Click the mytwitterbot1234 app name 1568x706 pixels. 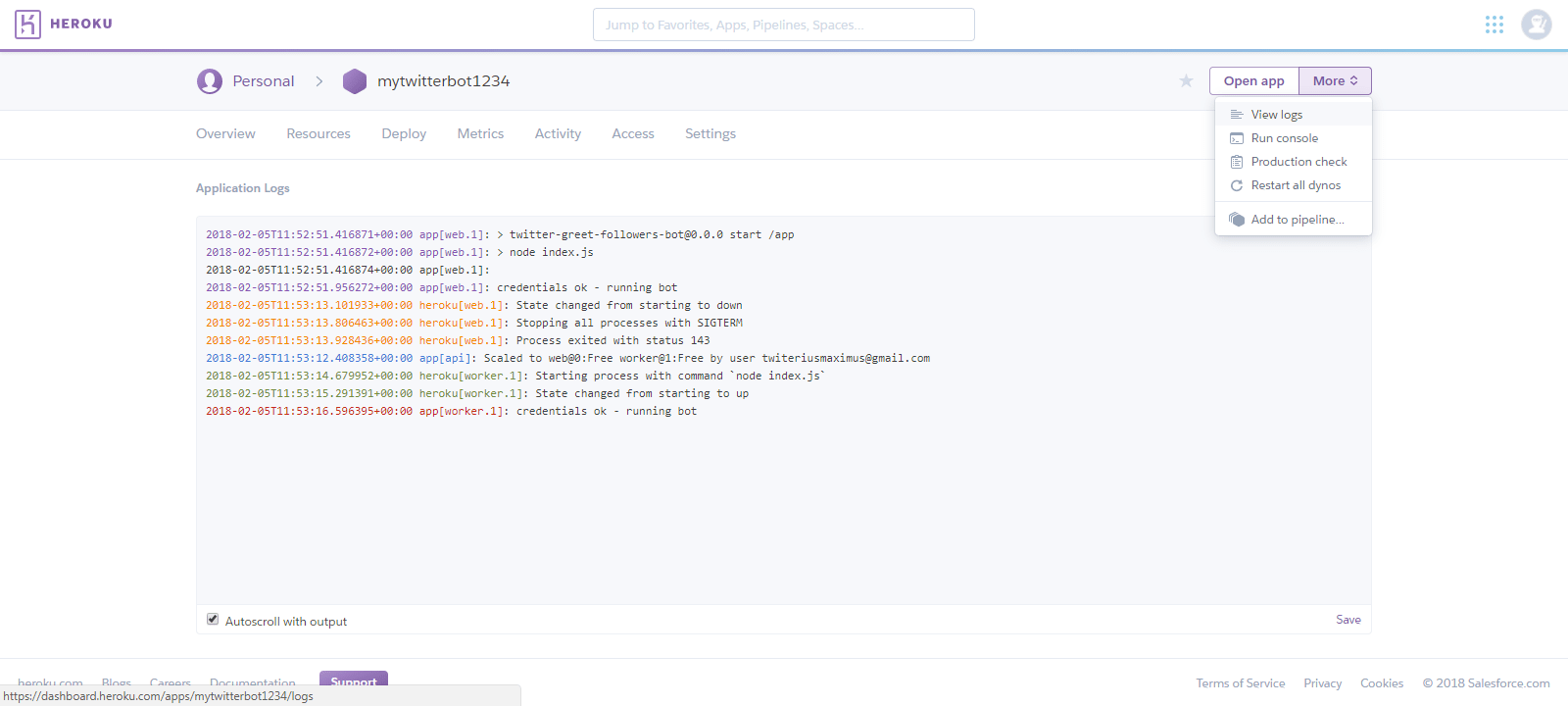coord(444,81)
